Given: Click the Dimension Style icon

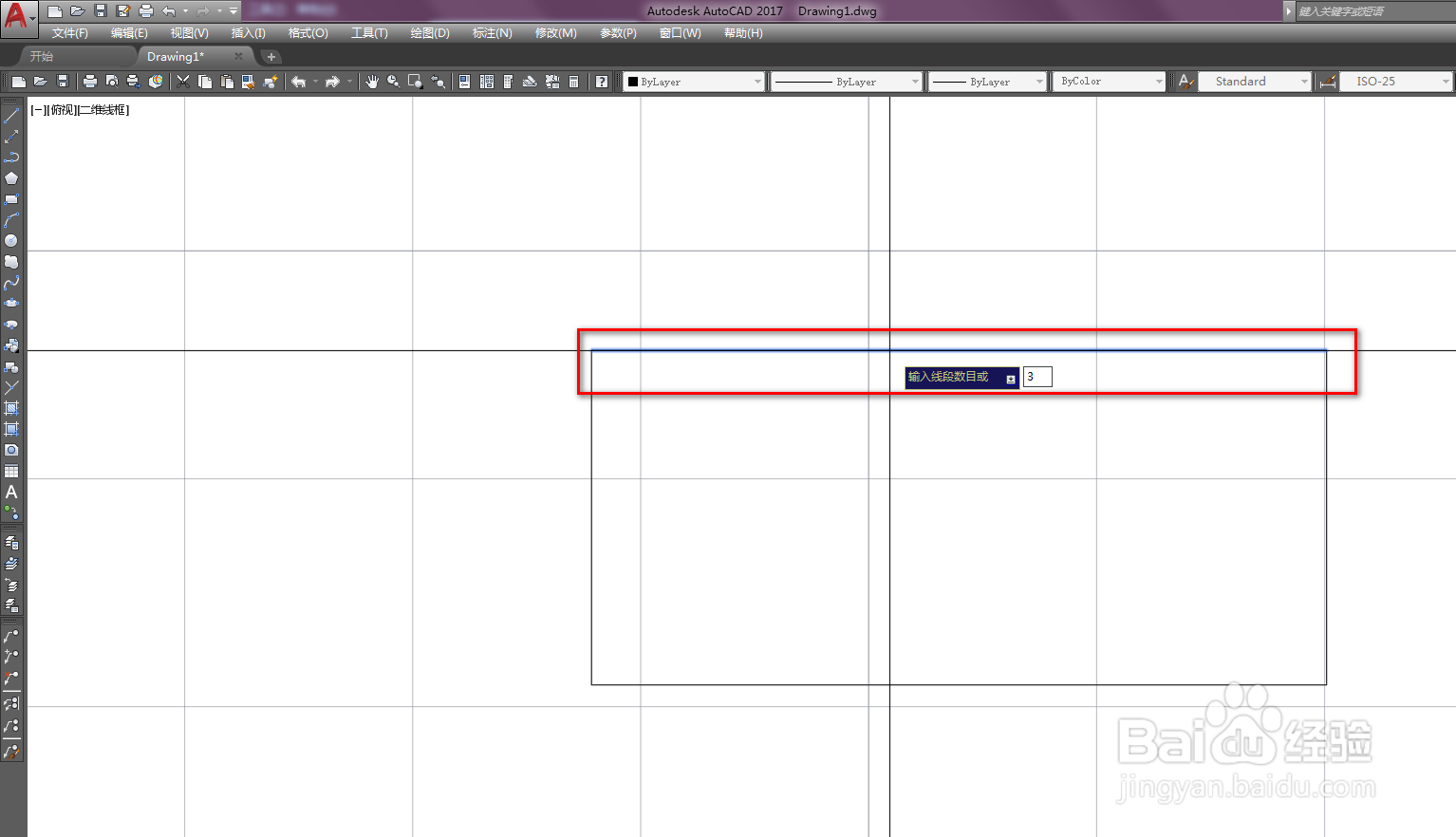Looking at the screenshot, I should point(1328,82).
